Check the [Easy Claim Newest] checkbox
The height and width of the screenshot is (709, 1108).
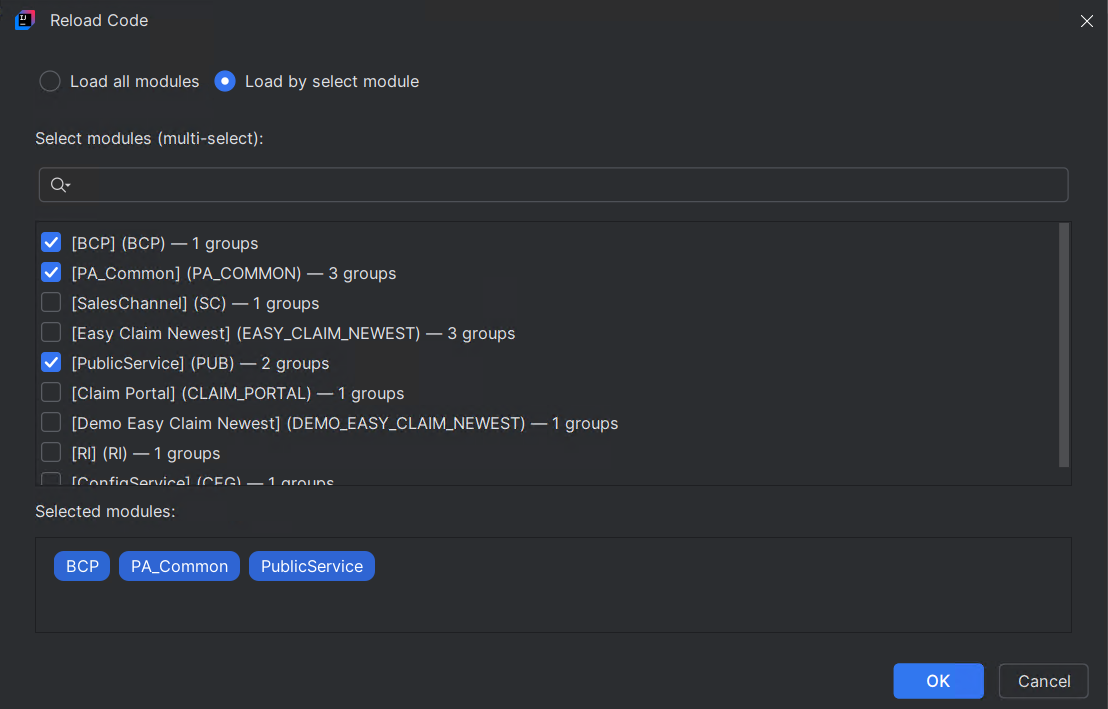pyautogui.click(x=51, y=332)
